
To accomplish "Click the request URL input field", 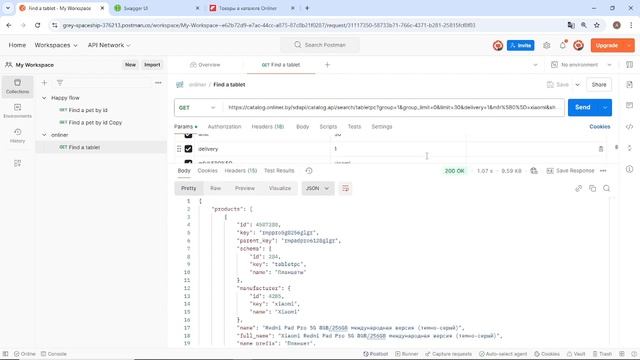I will tap(393, 107).
